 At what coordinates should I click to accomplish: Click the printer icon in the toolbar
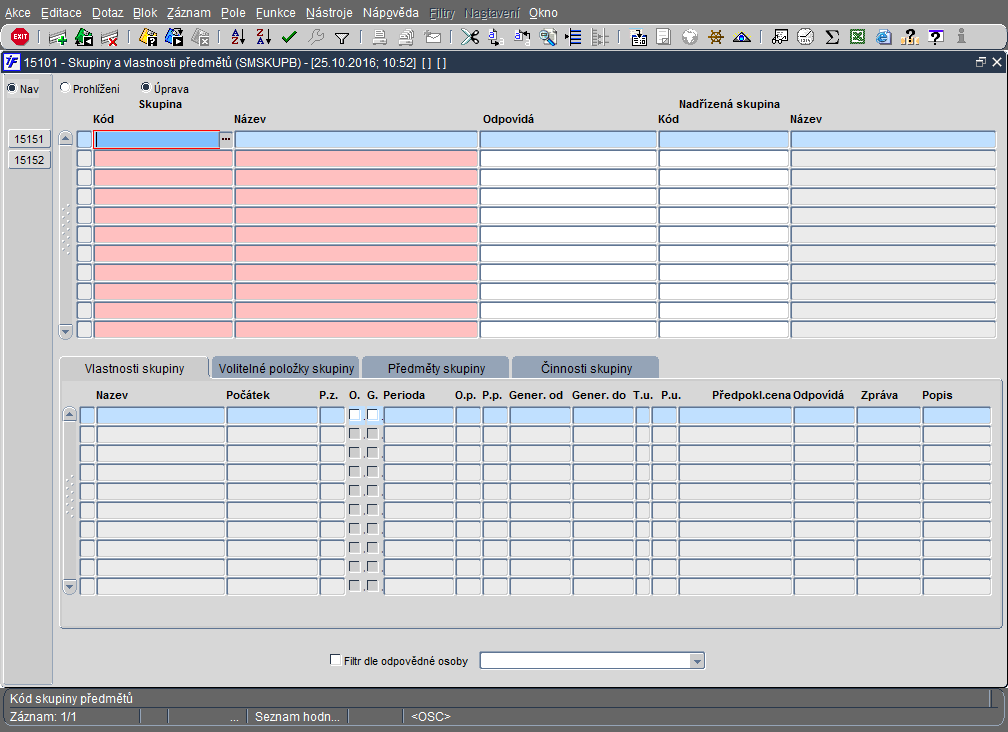pyautogui.click(x=380, y=37)
